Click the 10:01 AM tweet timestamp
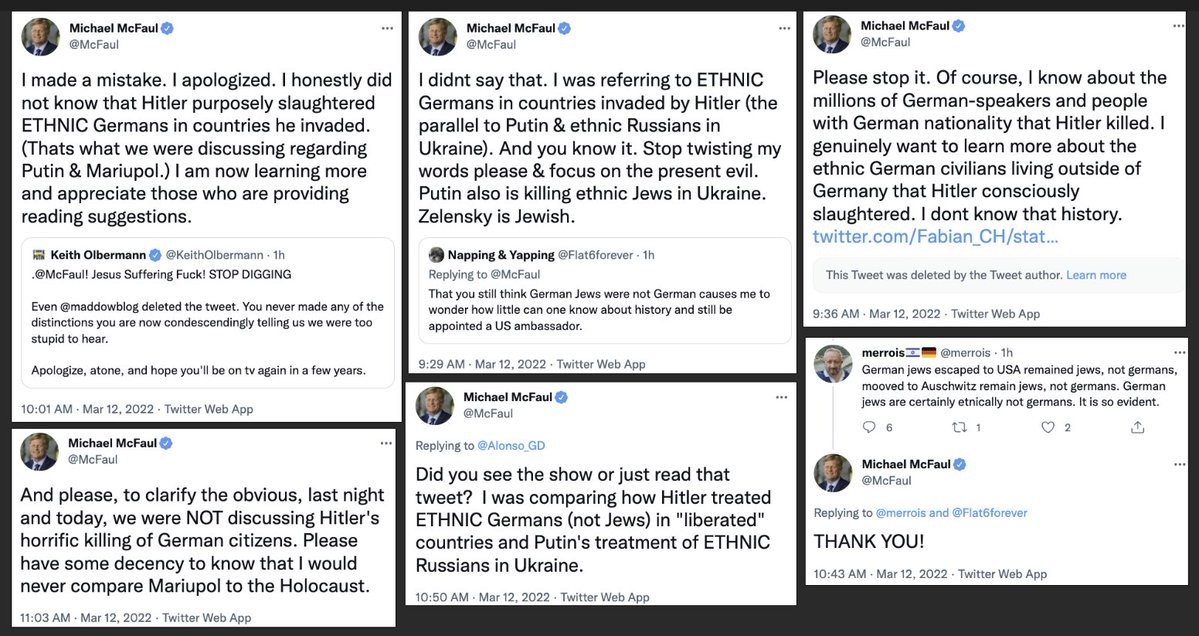 point(47,409)
